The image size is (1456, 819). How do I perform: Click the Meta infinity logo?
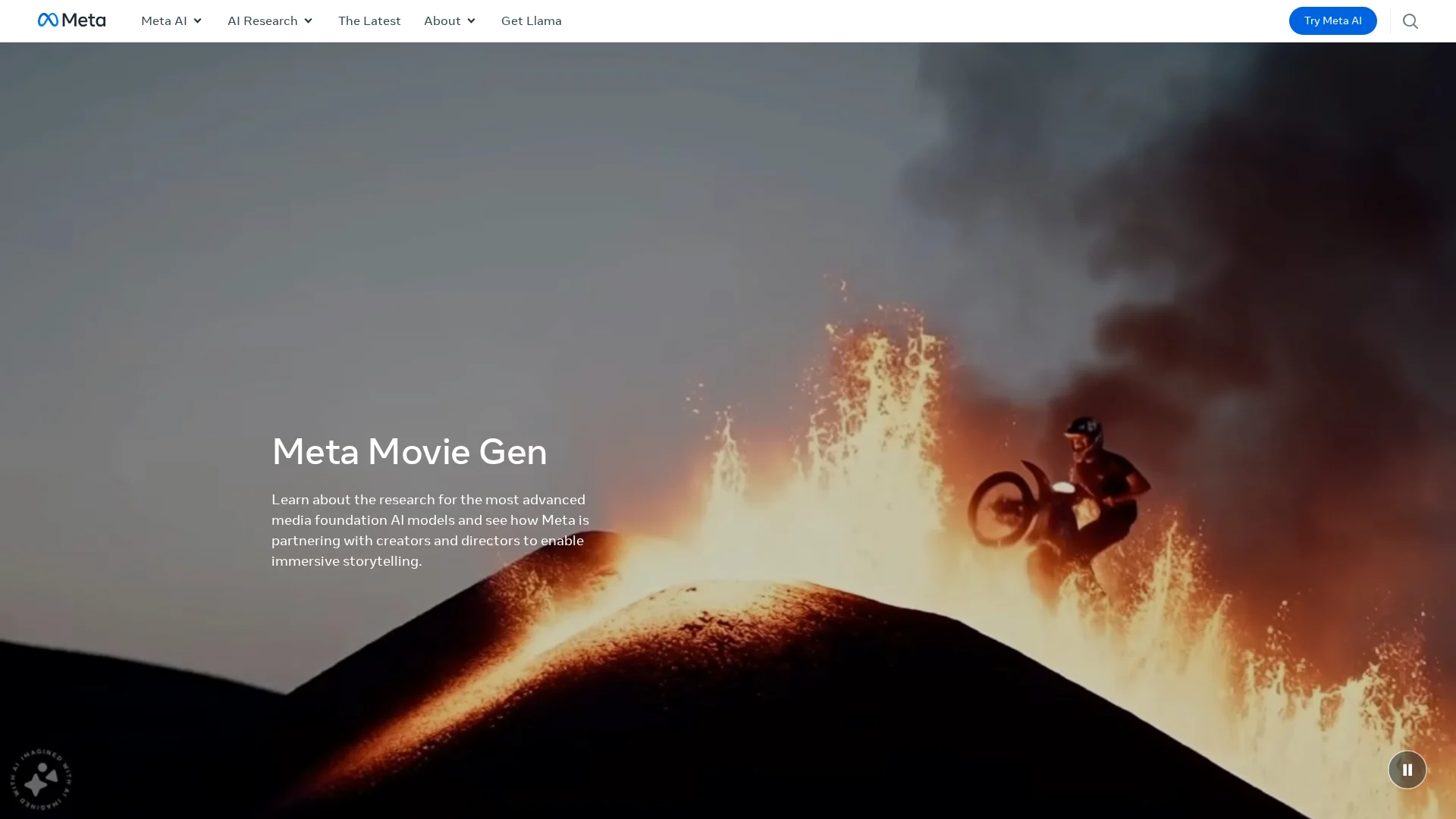pyautogui.click(x=48, y=20)
